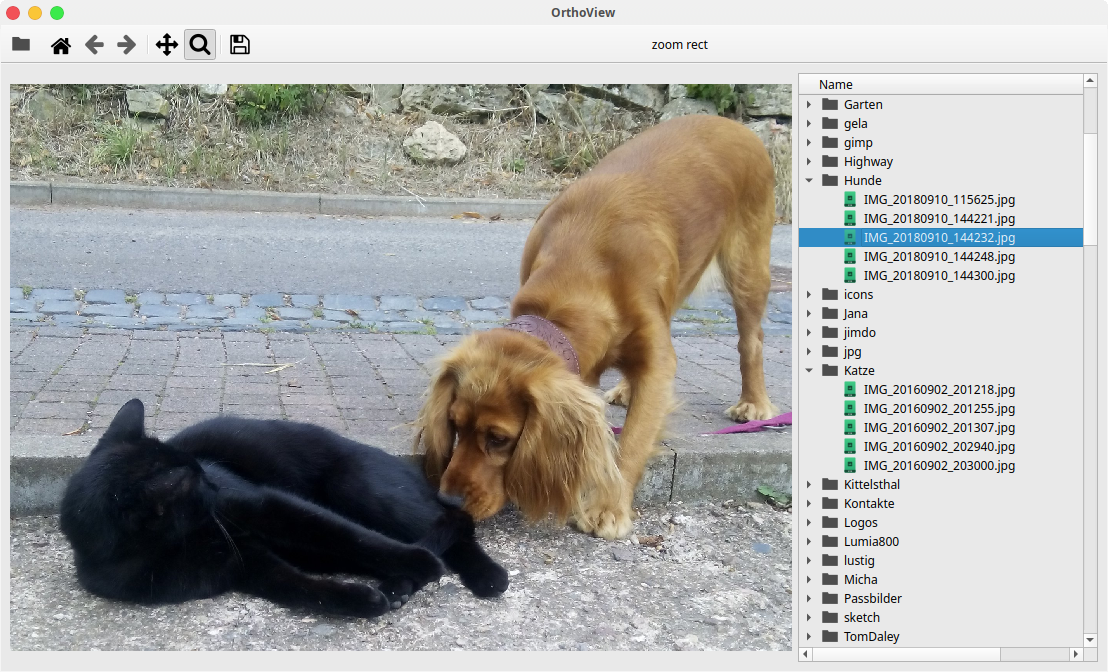The width and height of the screenshot is (1108, 672).
Task: Select IMG_20180910_144248.jpg
Action: click(x=939, y=257)
